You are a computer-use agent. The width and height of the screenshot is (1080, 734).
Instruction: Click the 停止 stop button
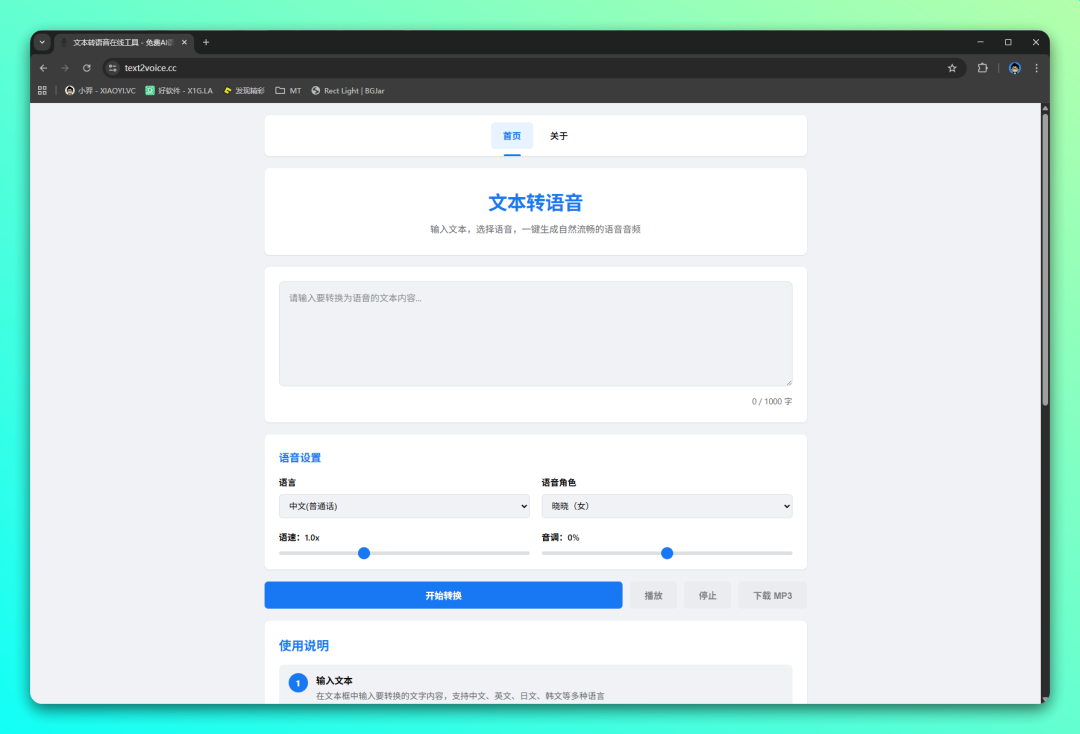(x=707, y=596)
